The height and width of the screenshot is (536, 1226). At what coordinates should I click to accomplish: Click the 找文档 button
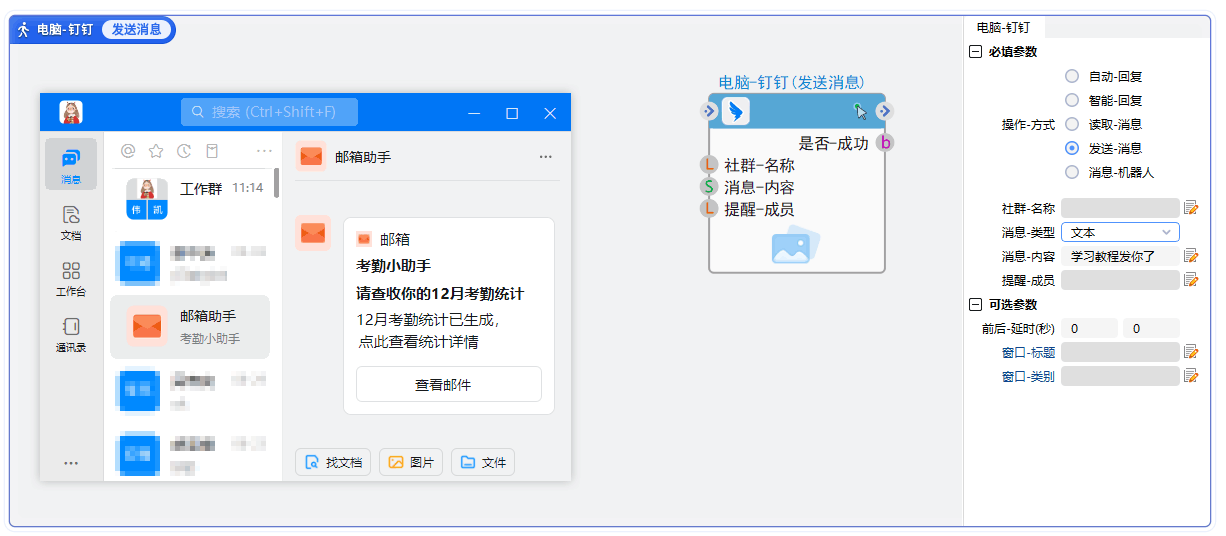(x=334, y=462)
